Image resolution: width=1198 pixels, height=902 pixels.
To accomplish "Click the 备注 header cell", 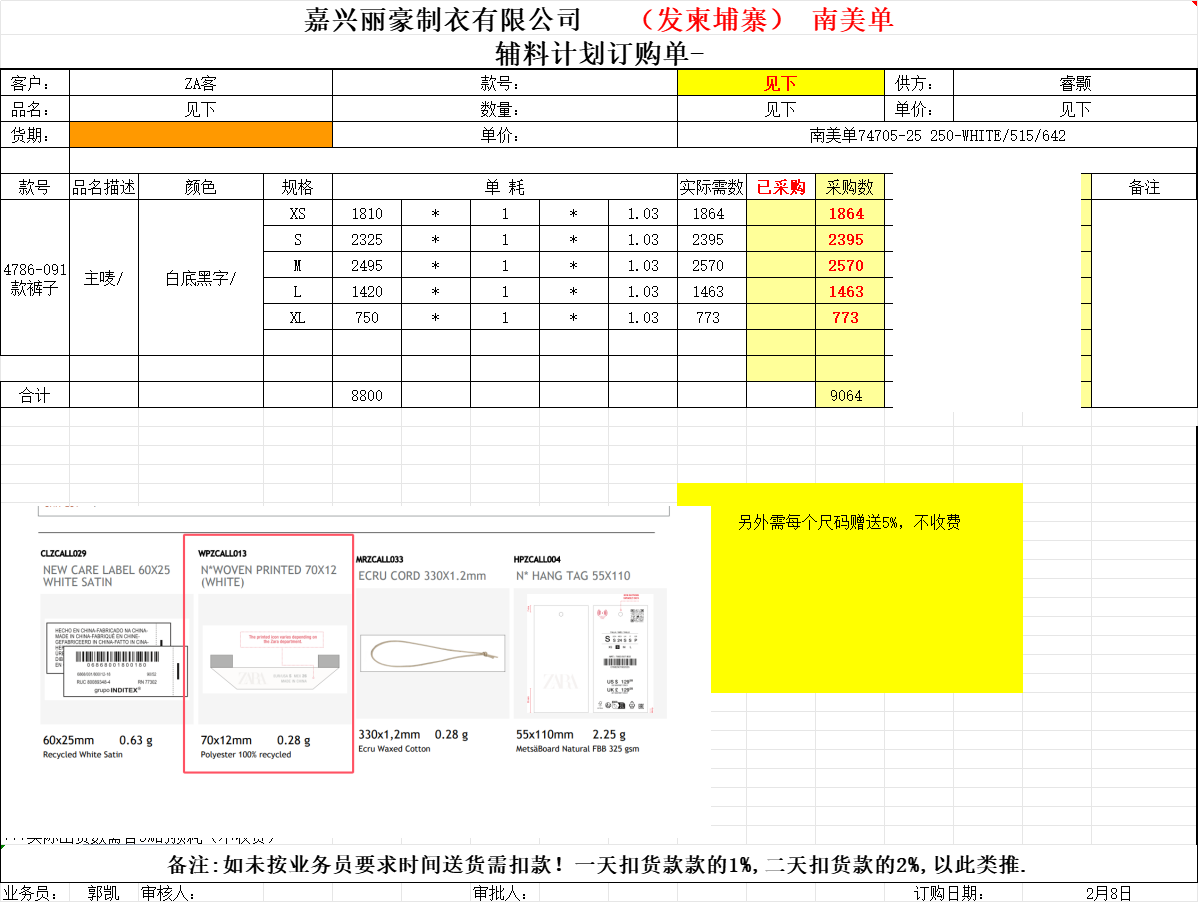I will pos(1143,187).
